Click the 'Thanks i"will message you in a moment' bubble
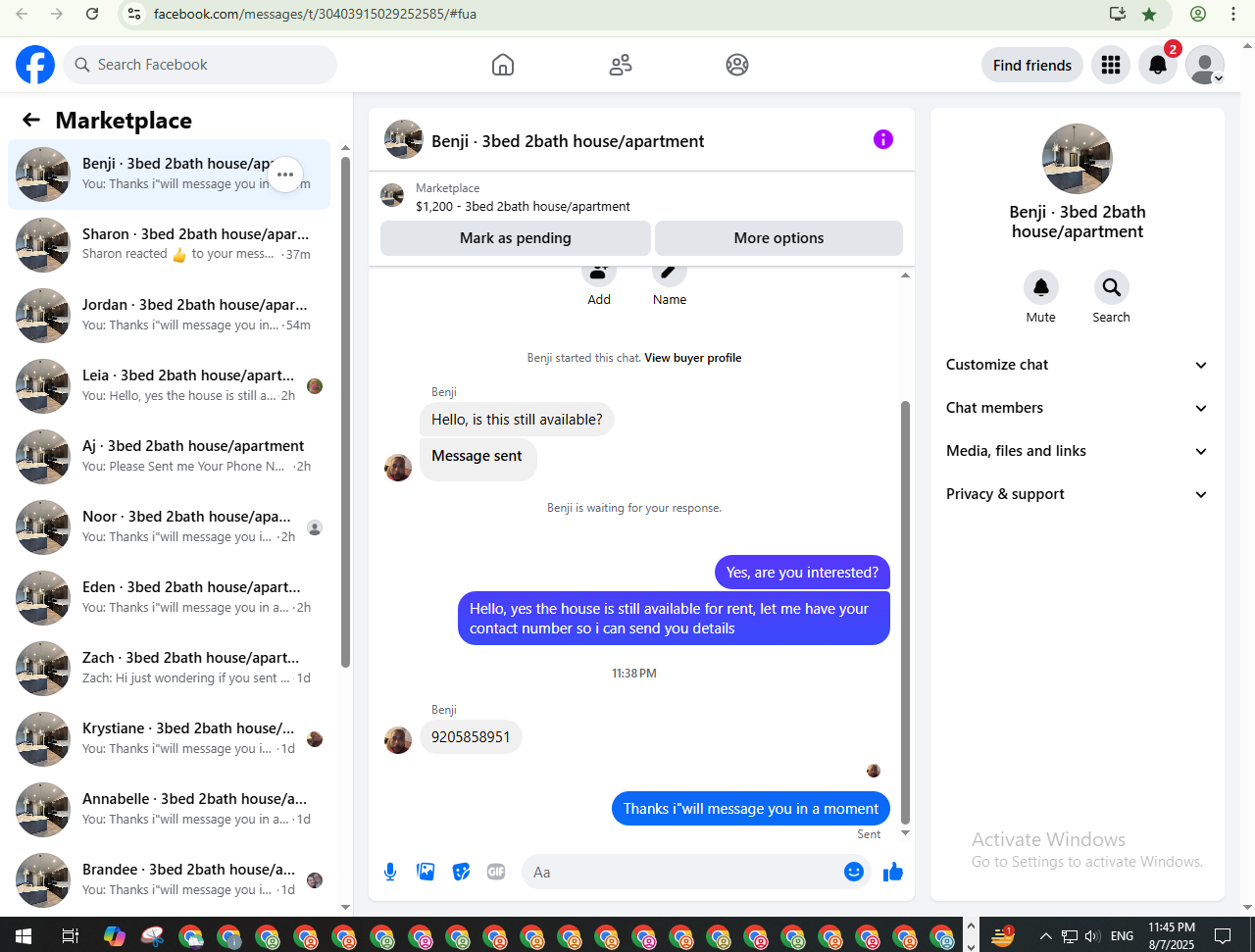1255x952 pixels. [x=751, y=809]
